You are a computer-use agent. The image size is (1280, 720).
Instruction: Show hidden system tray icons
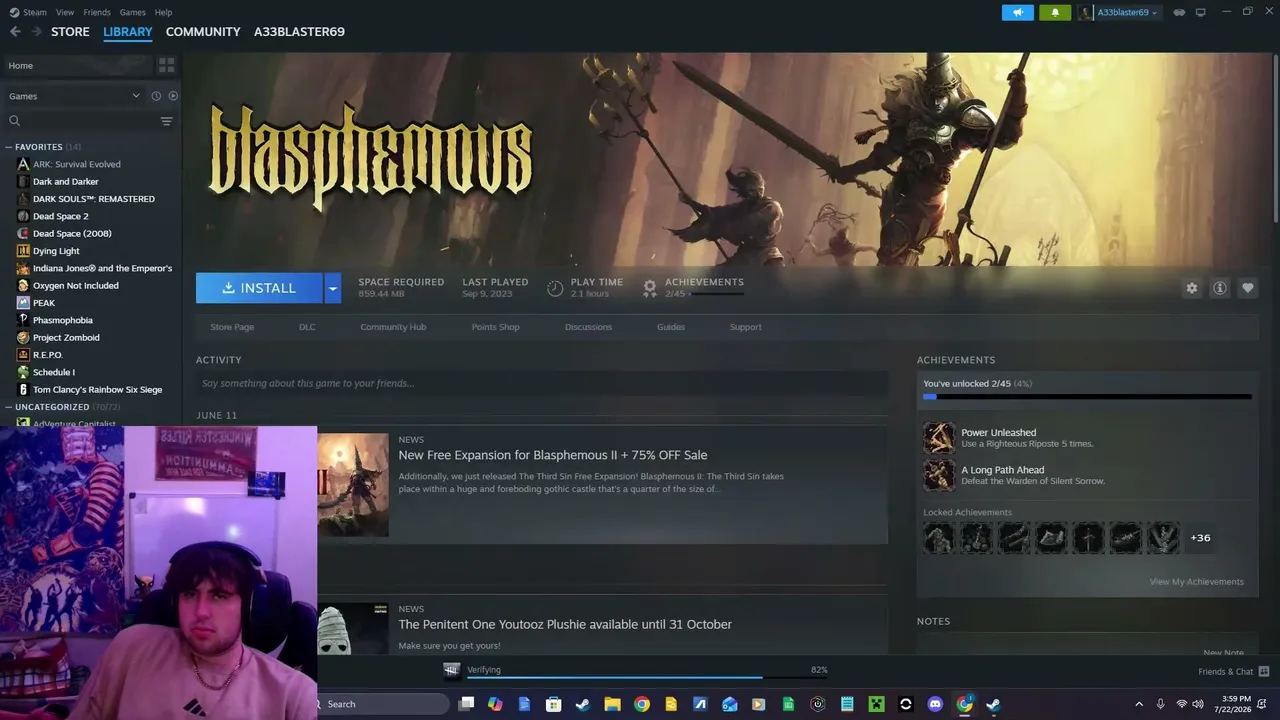(x=1139, y=704)
